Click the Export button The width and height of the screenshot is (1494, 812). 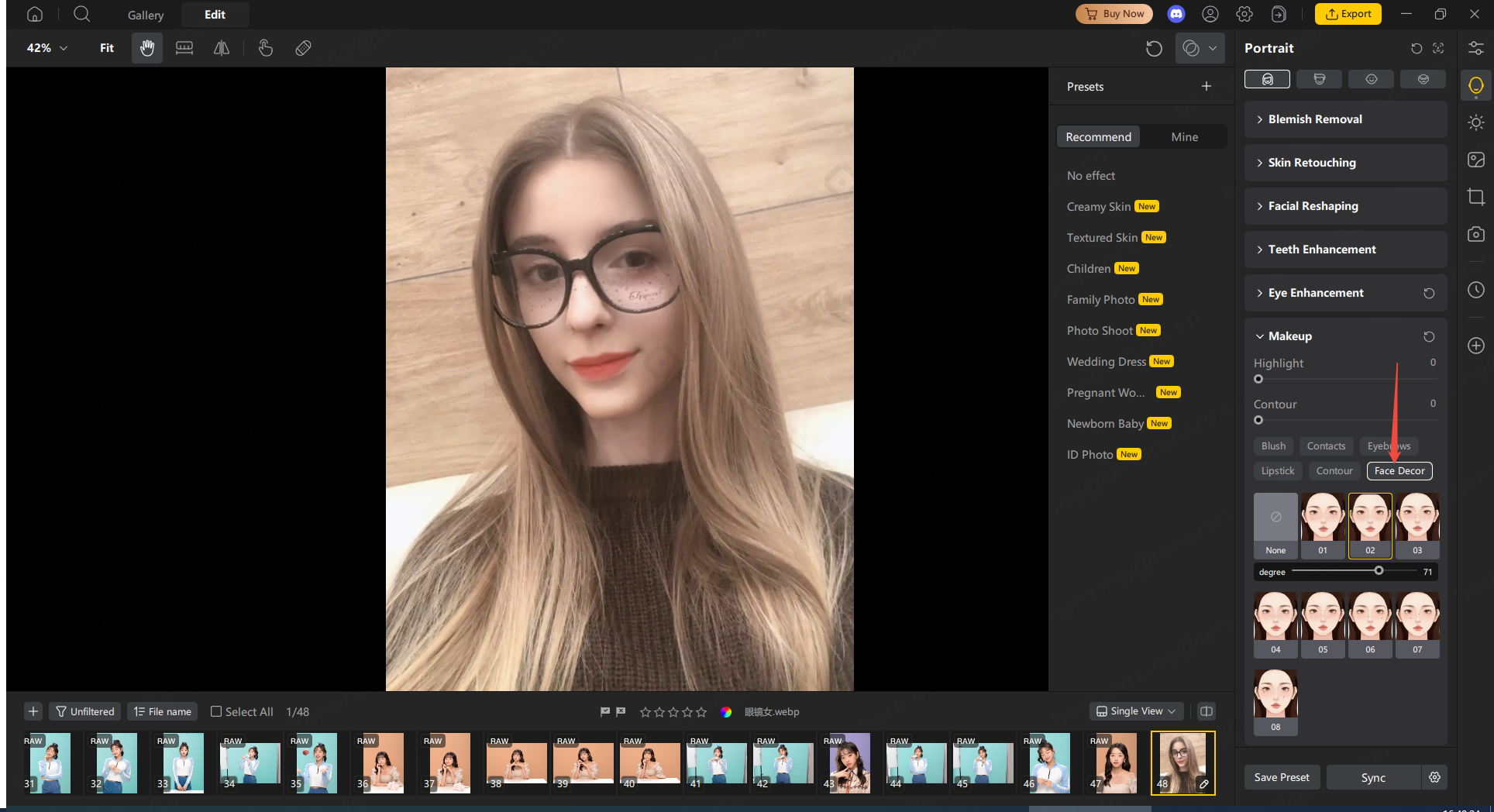[1348, 14]
